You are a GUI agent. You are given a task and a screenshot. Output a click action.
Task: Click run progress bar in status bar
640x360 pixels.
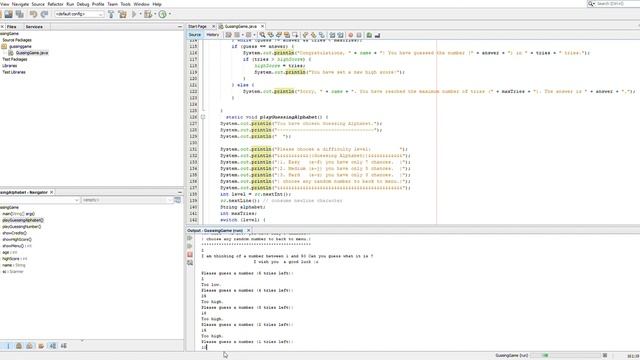click(x=565, y=356)
